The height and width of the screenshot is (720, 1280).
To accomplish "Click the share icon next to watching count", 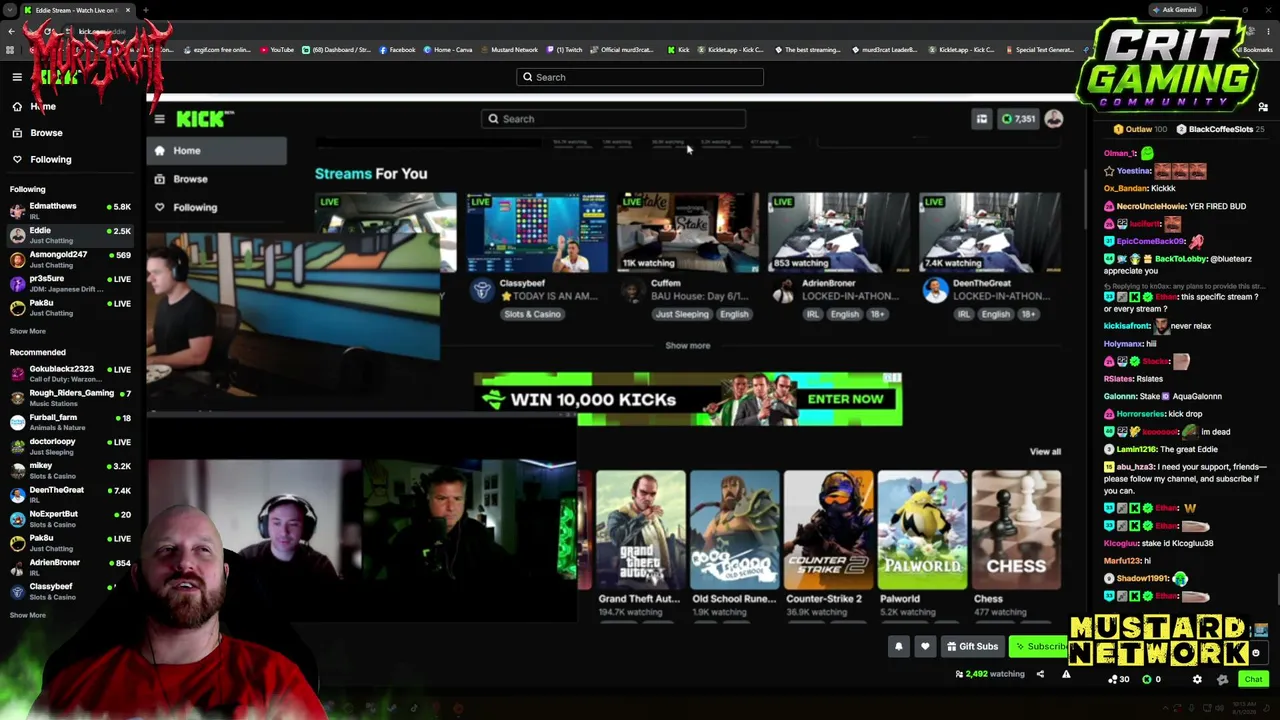I will [x=1040, y=674].
